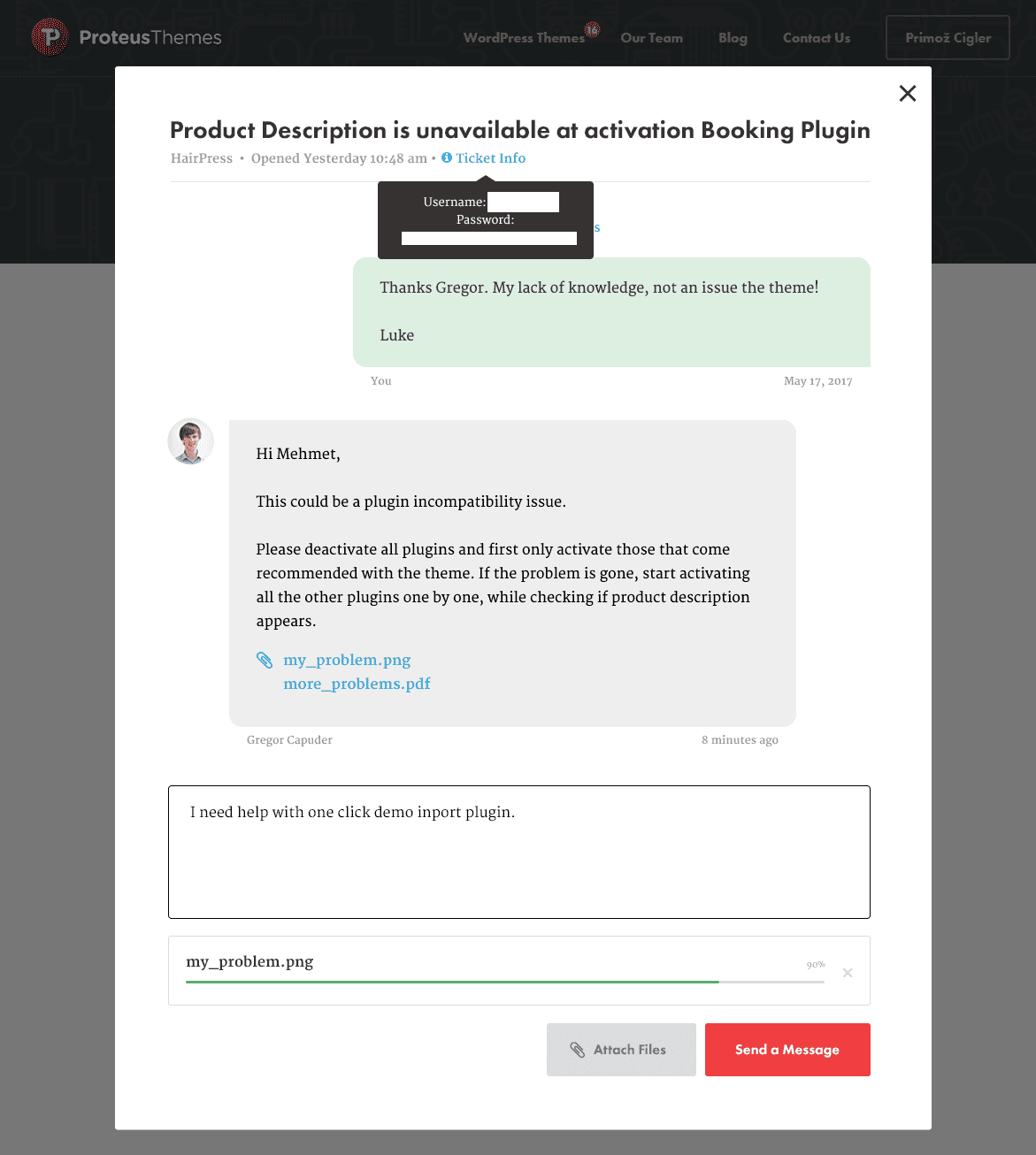The height and width of the screenshot is (1155, 1036).
Task: Remove the uploading my_problem.png file
Action: tap(848, 973)
